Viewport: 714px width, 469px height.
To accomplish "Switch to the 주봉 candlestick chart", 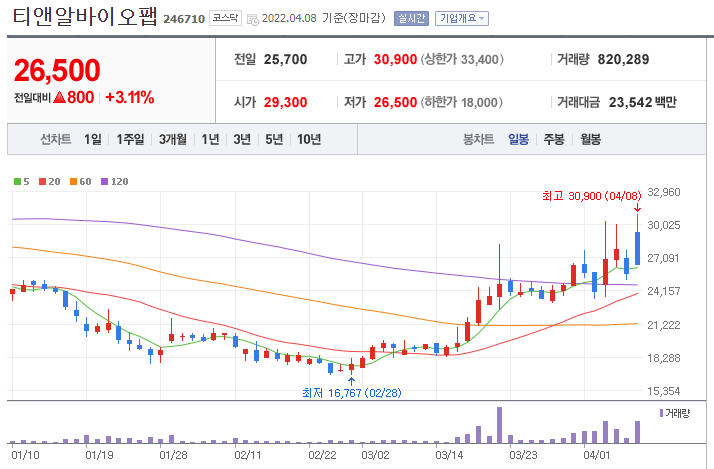I will point(554,139).
